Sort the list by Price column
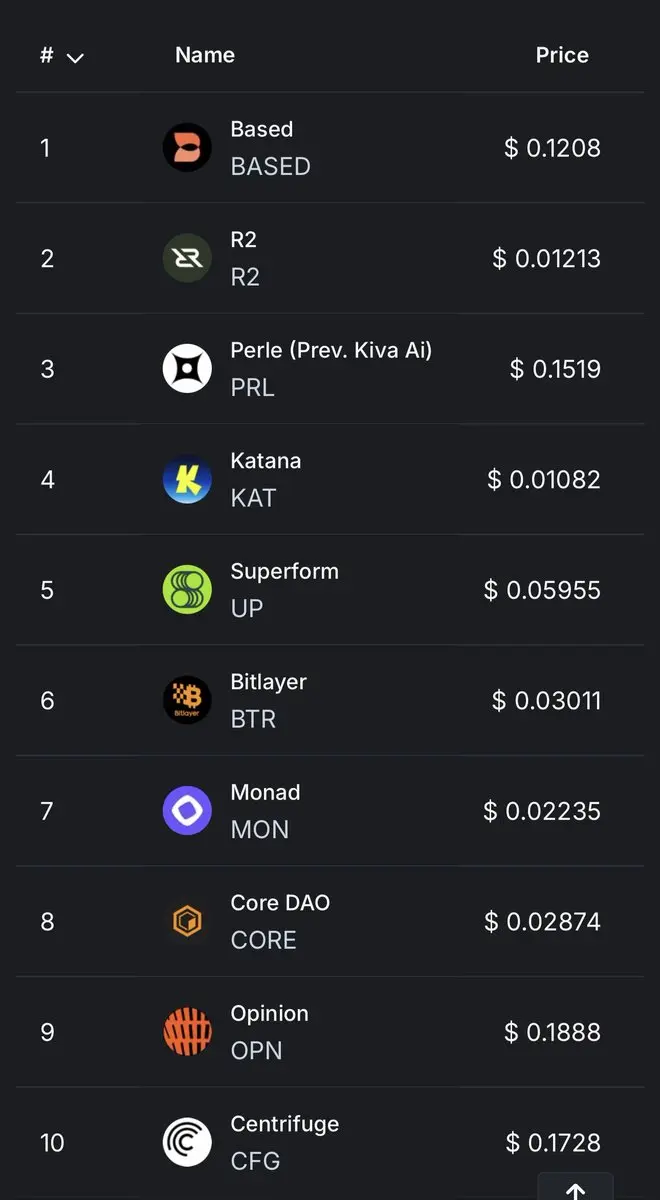 coord(562,55)
